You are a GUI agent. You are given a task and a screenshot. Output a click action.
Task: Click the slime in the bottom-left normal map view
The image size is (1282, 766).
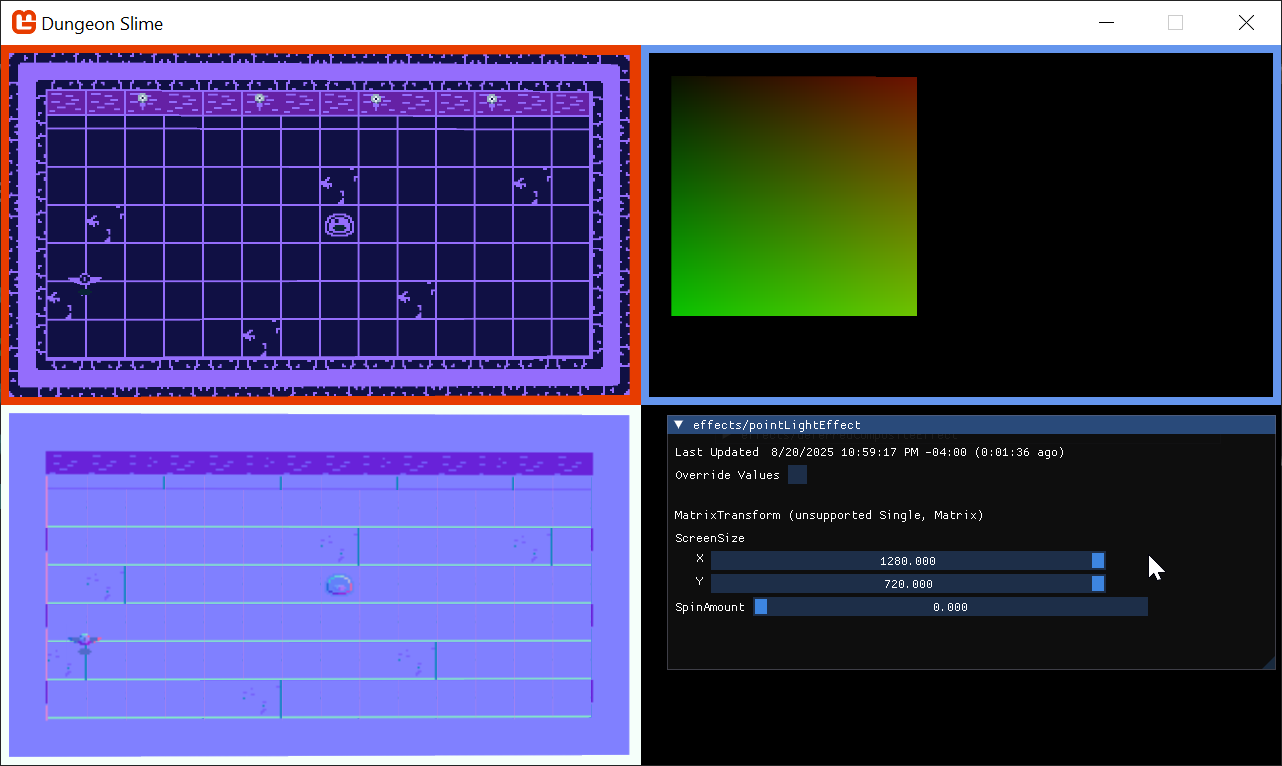click(x=340, y=585)
